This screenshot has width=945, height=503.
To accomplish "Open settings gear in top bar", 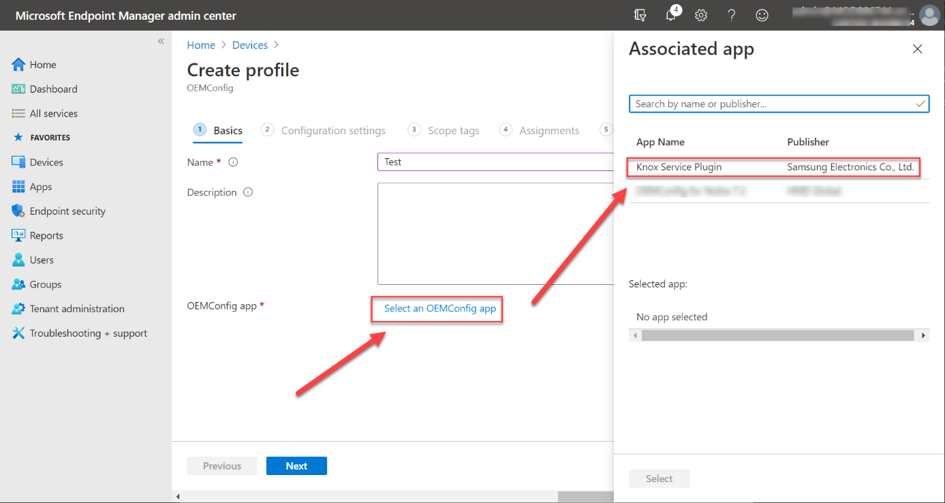I will (x=701, y=16).
